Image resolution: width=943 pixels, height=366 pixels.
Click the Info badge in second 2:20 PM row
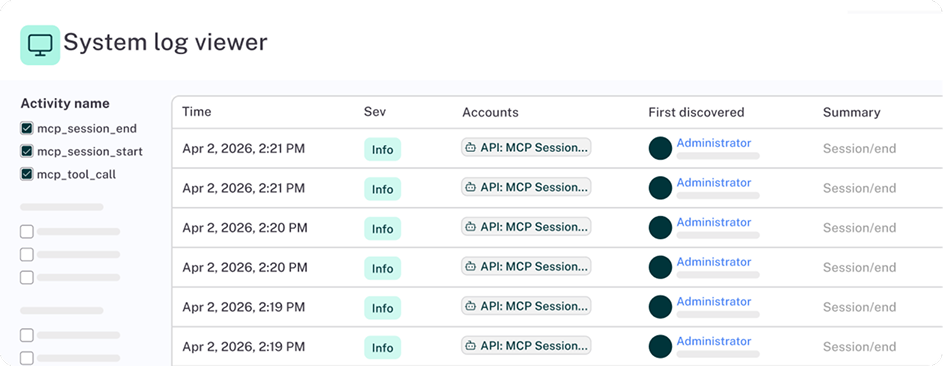[x=382, y=269]
